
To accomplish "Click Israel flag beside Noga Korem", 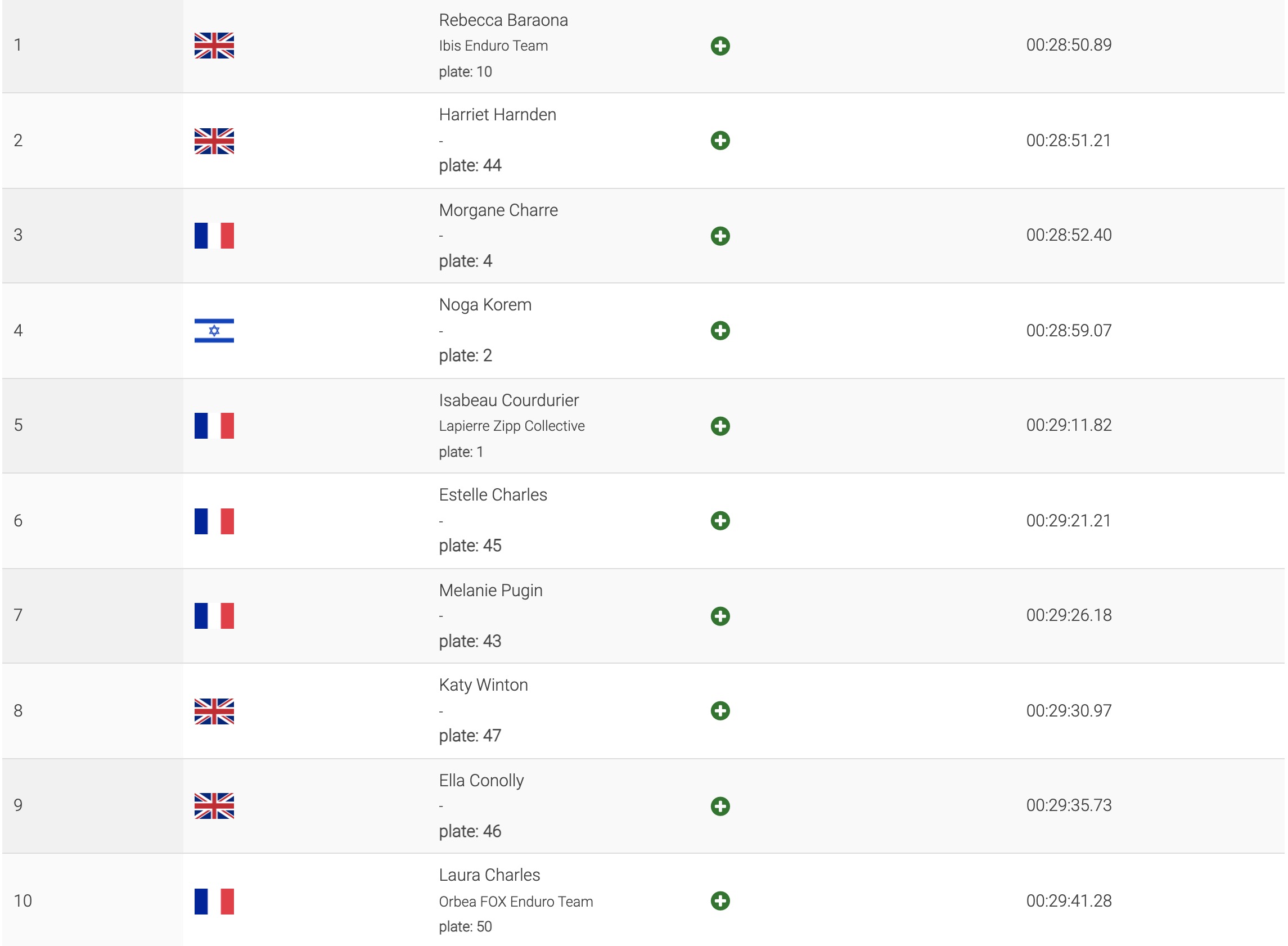I will tap(214, 330).
